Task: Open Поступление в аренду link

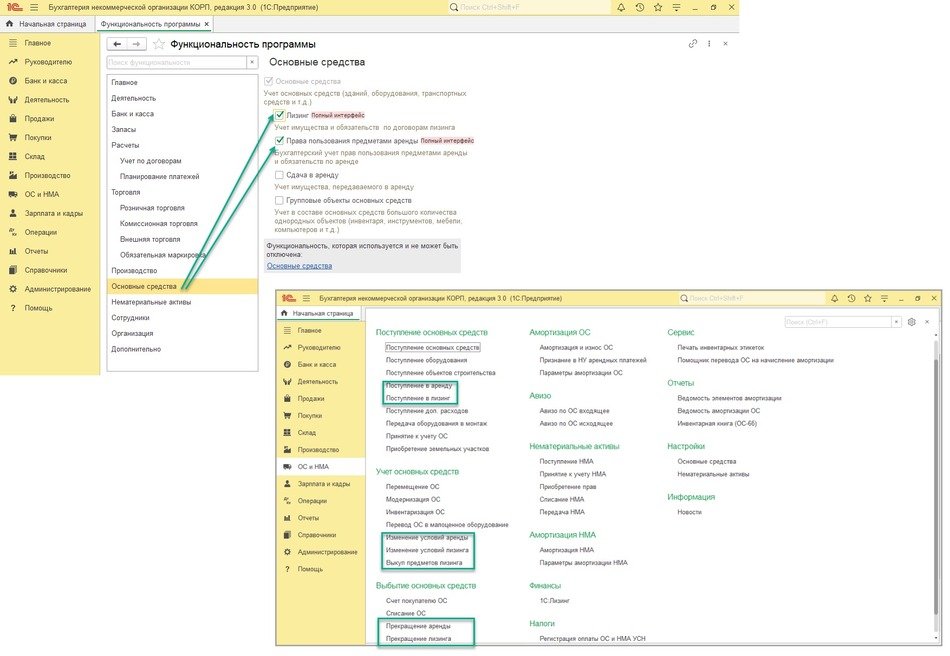Action: [x=419, y=386]
